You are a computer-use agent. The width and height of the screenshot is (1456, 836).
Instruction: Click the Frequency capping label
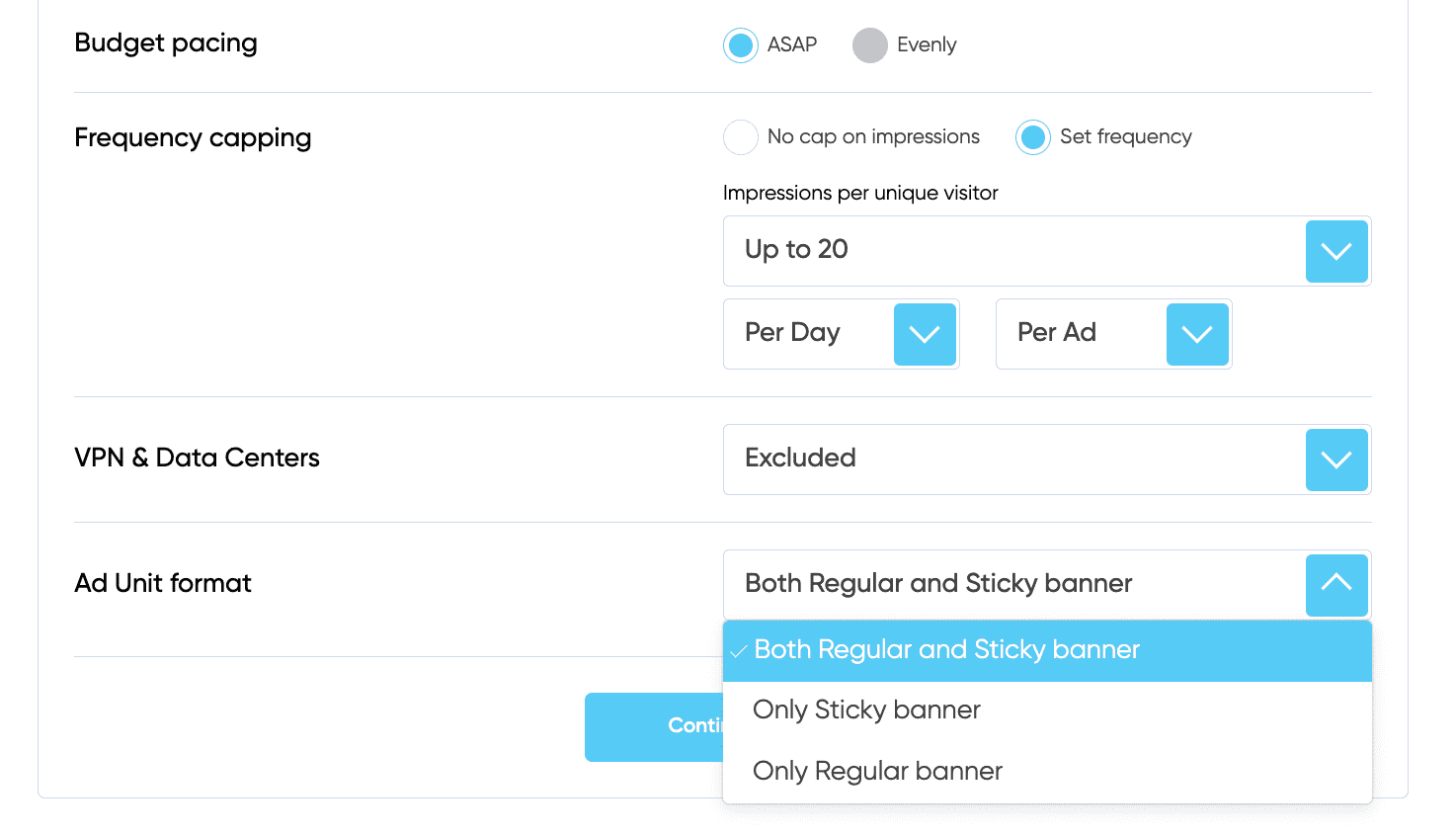click(x=193, y=137)
